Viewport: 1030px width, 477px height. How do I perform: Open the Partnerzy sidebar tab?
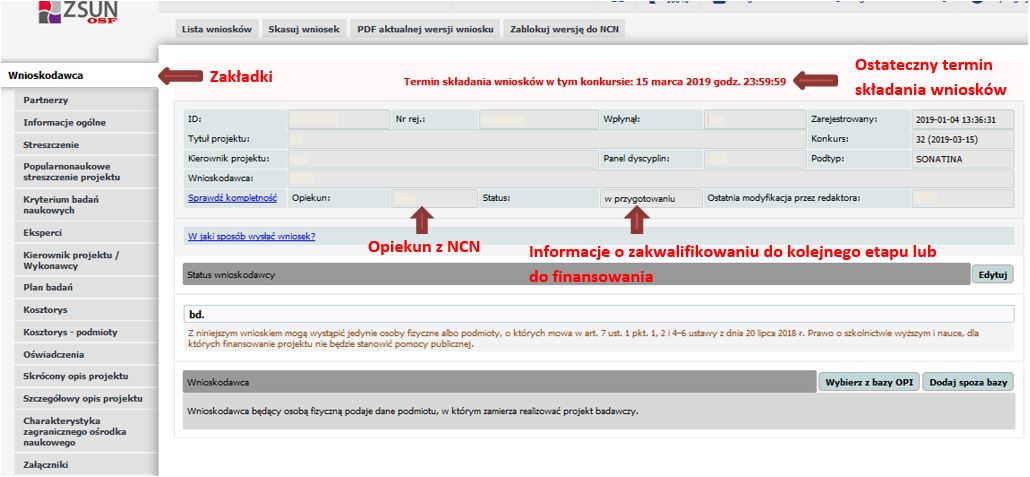pos(86,101)
